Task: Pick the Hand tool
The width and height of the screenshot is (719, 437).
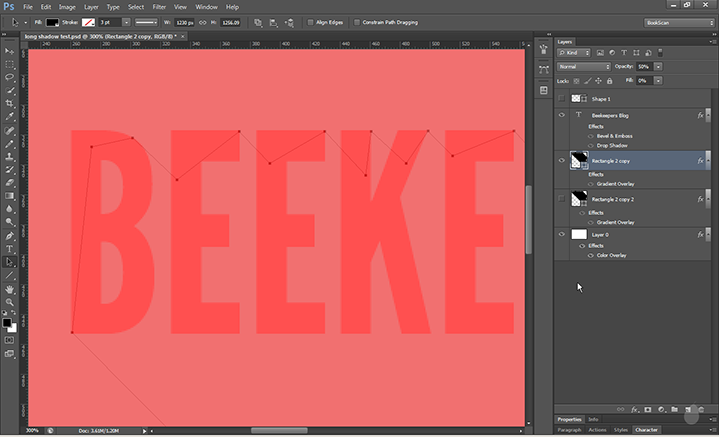Action: tap(9, 289)
